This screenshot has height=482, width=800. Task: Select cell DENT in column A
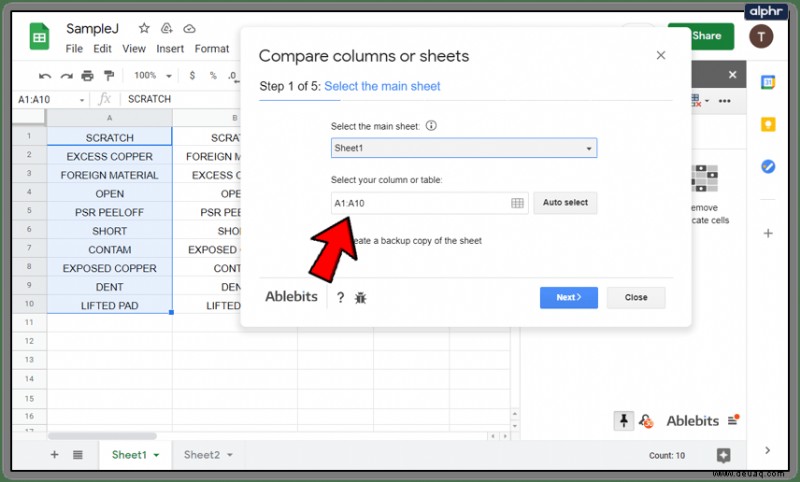click(x=110, y=287)
